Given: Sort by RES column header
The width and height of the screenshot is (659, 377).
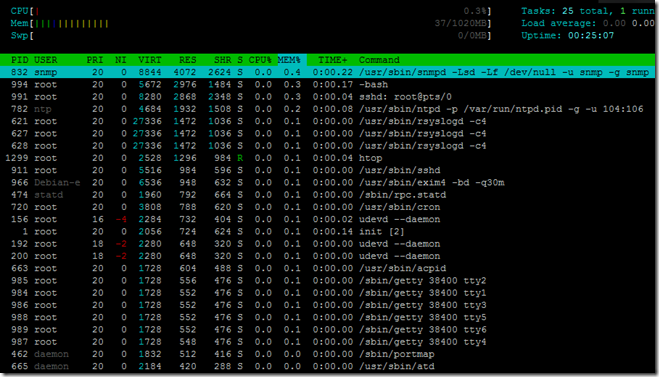Looking at the screenshot, I should [187, 60].
